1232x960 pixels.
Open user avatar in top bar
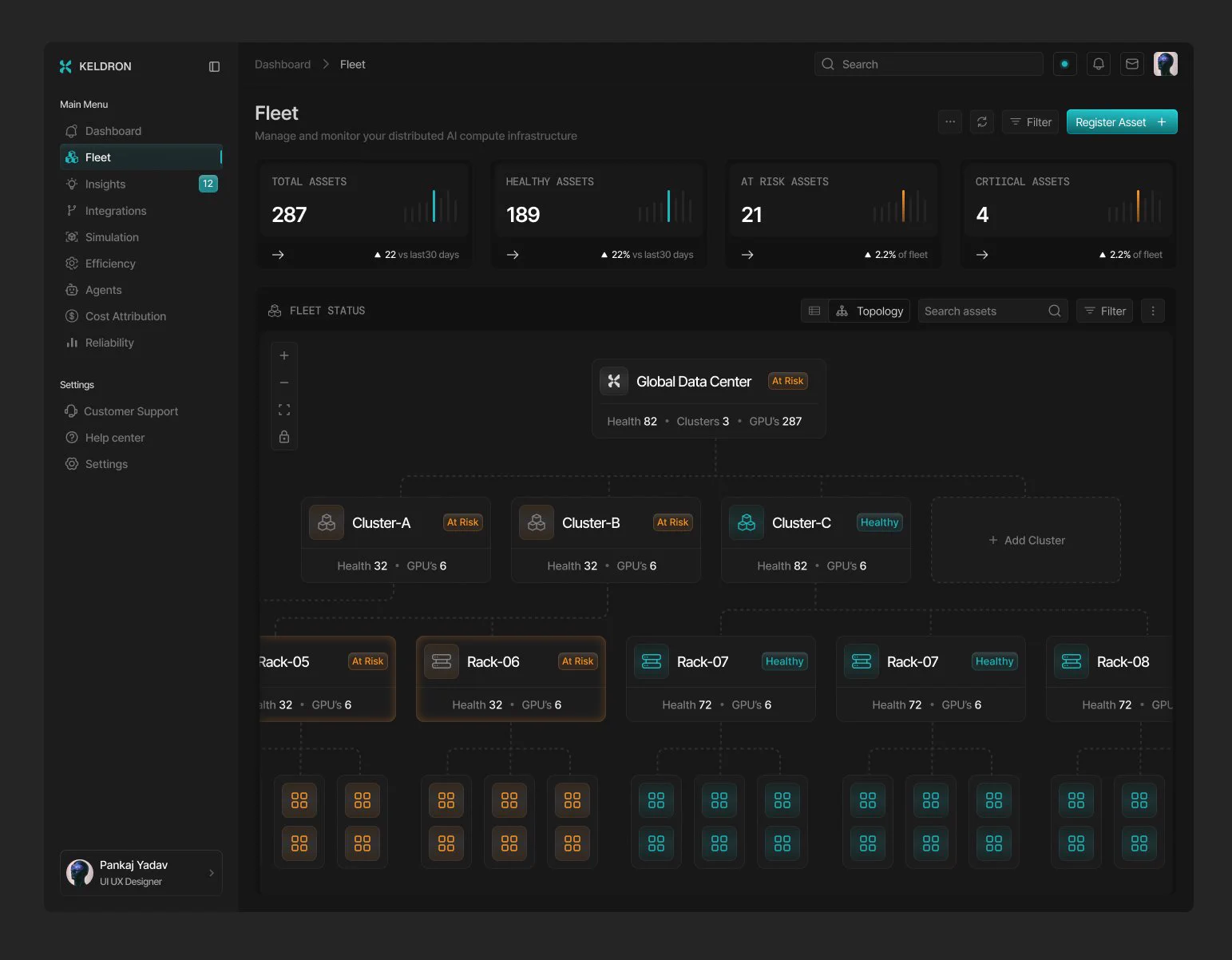[1166, 64]
